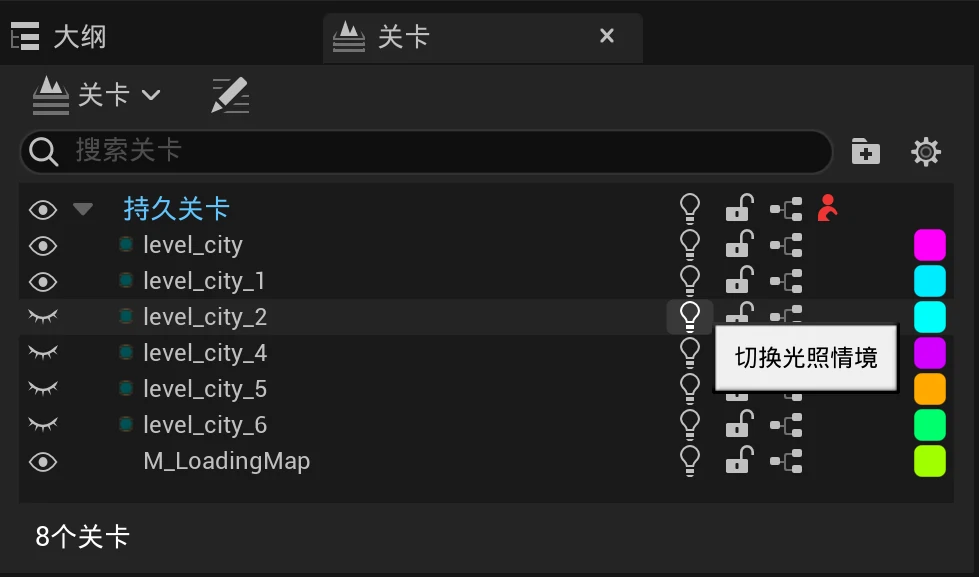Show the level_city_5 level
This screenshot has width=979, height=577.
[x=42, y=389]
